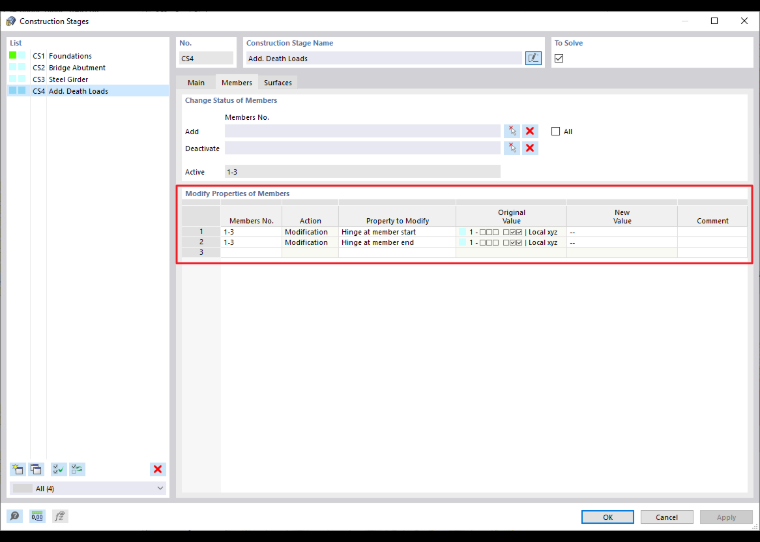Viewport: 760px width, 542px height.
Task: Click the row 1 Modification action cell
Action: pyautogui.click(x=310, y=232)
